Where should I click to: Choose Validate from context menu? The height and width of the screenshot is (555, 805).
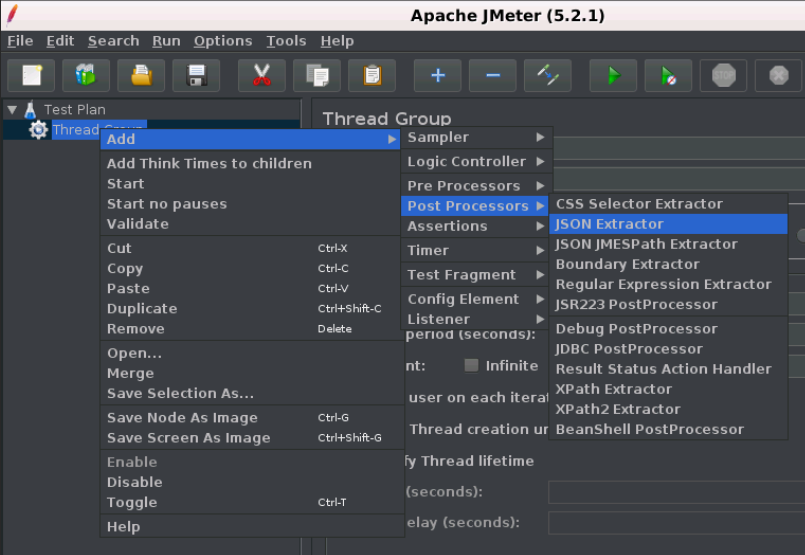coord(252,224)
